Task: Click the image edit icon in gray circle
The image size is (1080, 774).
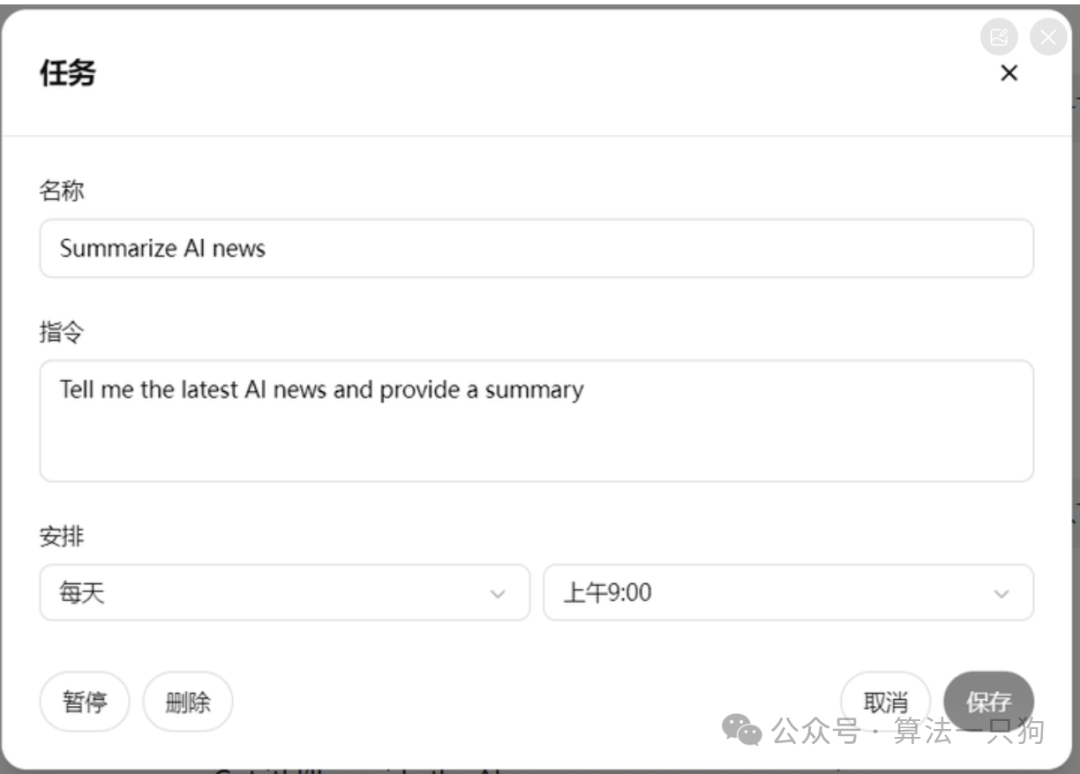Action: 998,38
